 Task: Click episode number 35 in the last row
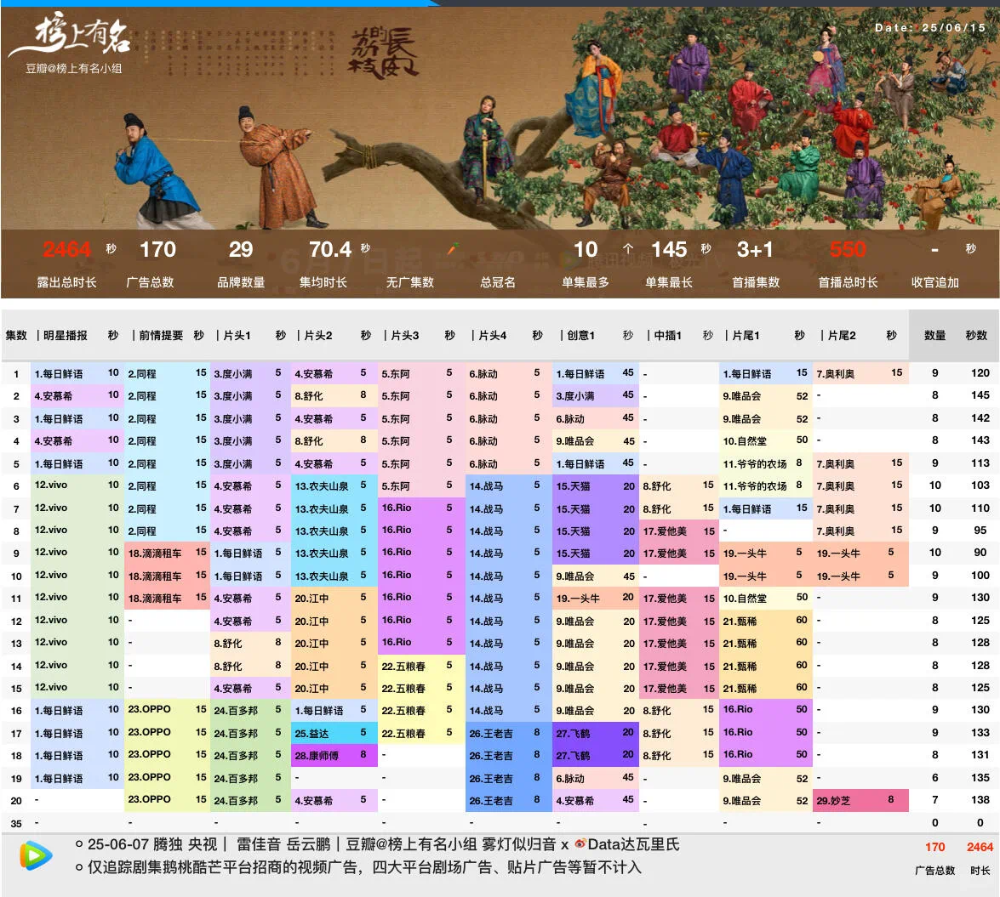(x=17, y=824)
